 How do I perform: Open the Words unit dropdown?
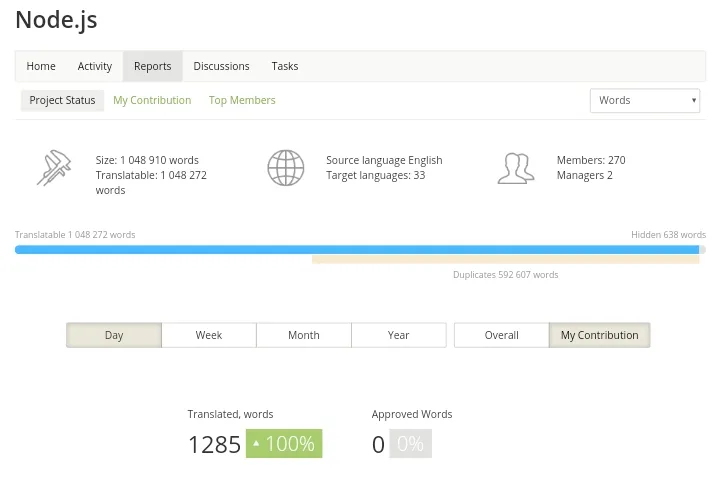pos(645,101)
